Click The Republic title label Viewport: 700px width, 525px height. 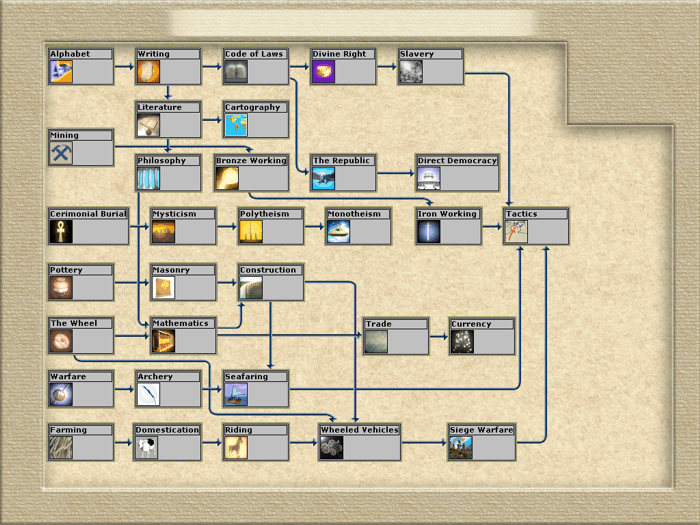tap(342, 160)
